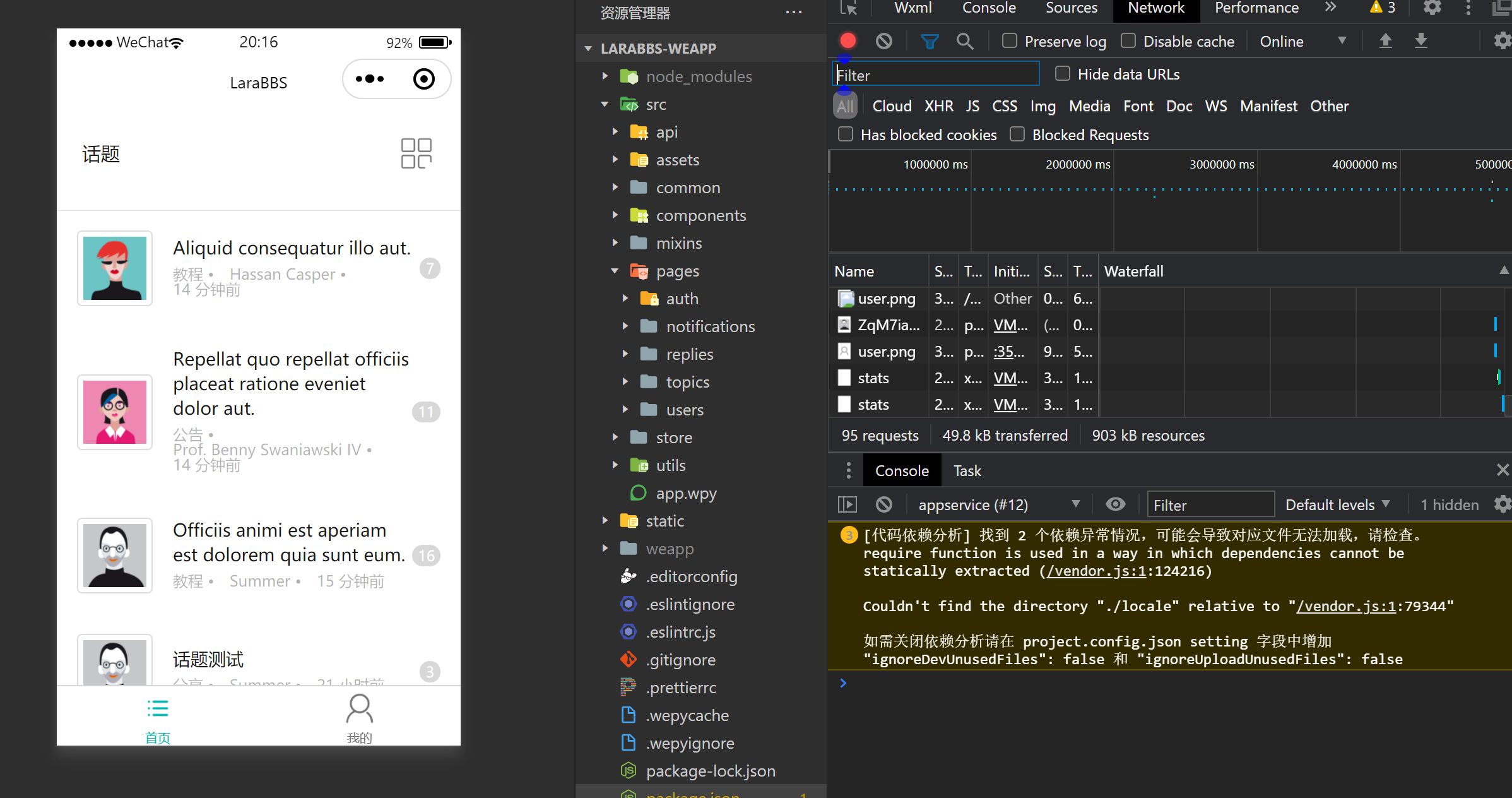Open console settings gear
This screenshot has height=798, width=1512.
click(1503, 504)
